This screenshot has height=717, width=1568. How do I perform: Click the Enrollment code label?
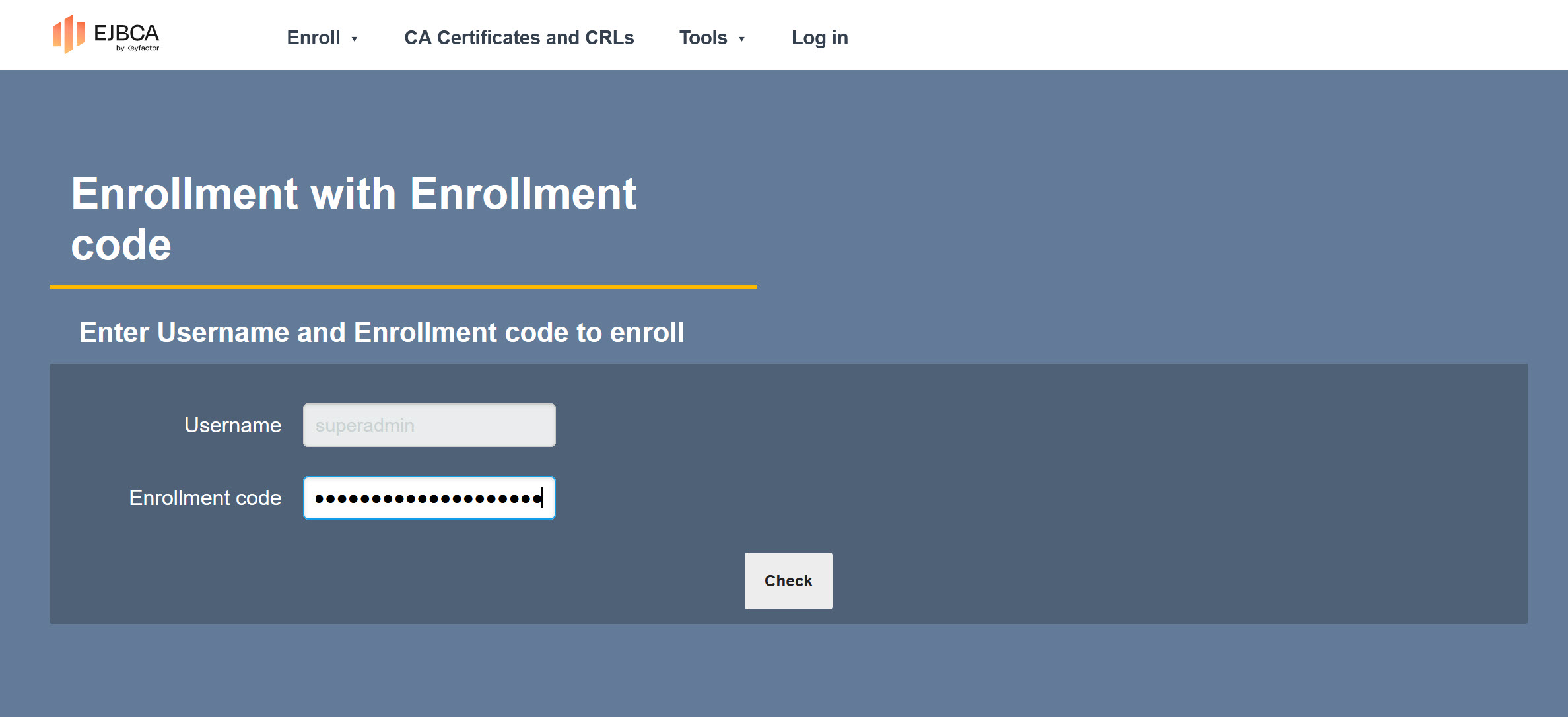(205, 498)
